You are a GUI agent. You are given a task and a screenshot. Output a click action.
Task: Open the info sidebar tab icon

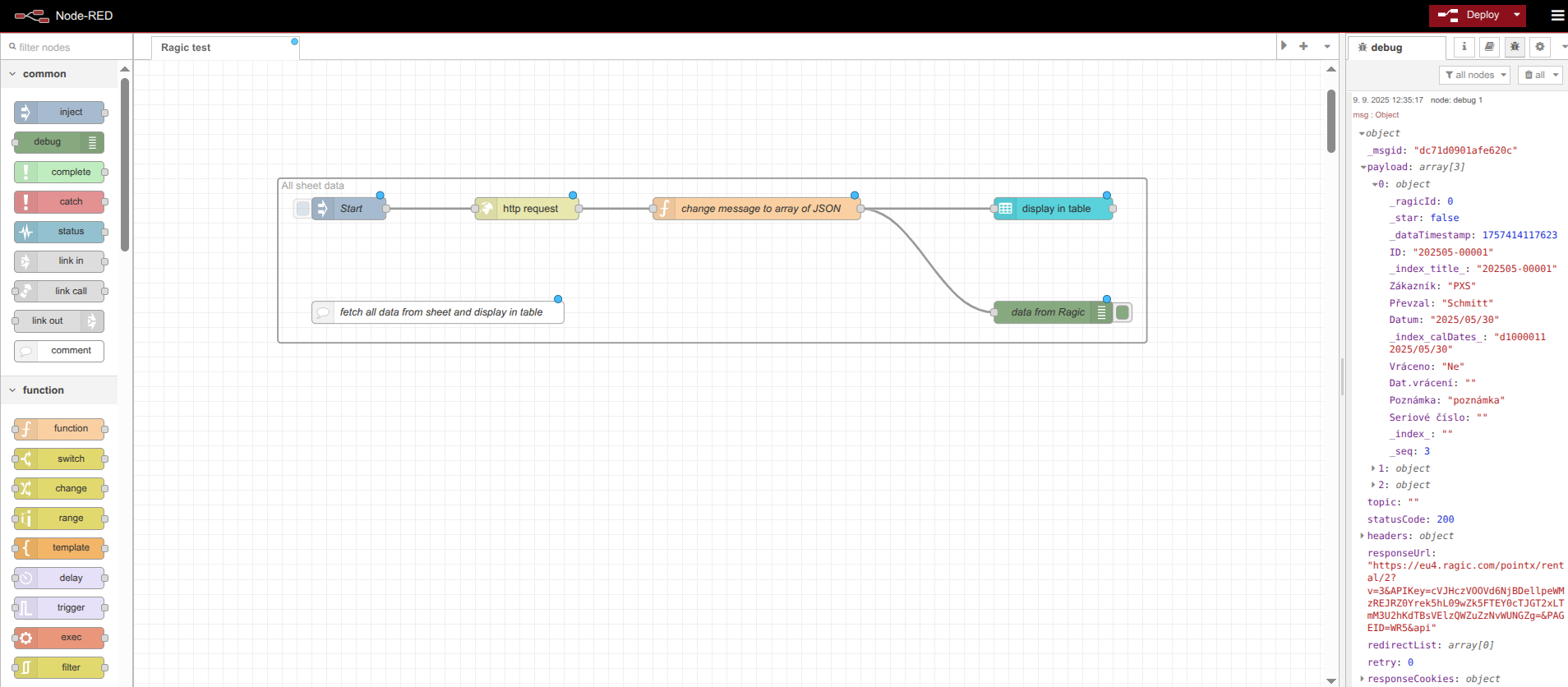coord(1464,47)
